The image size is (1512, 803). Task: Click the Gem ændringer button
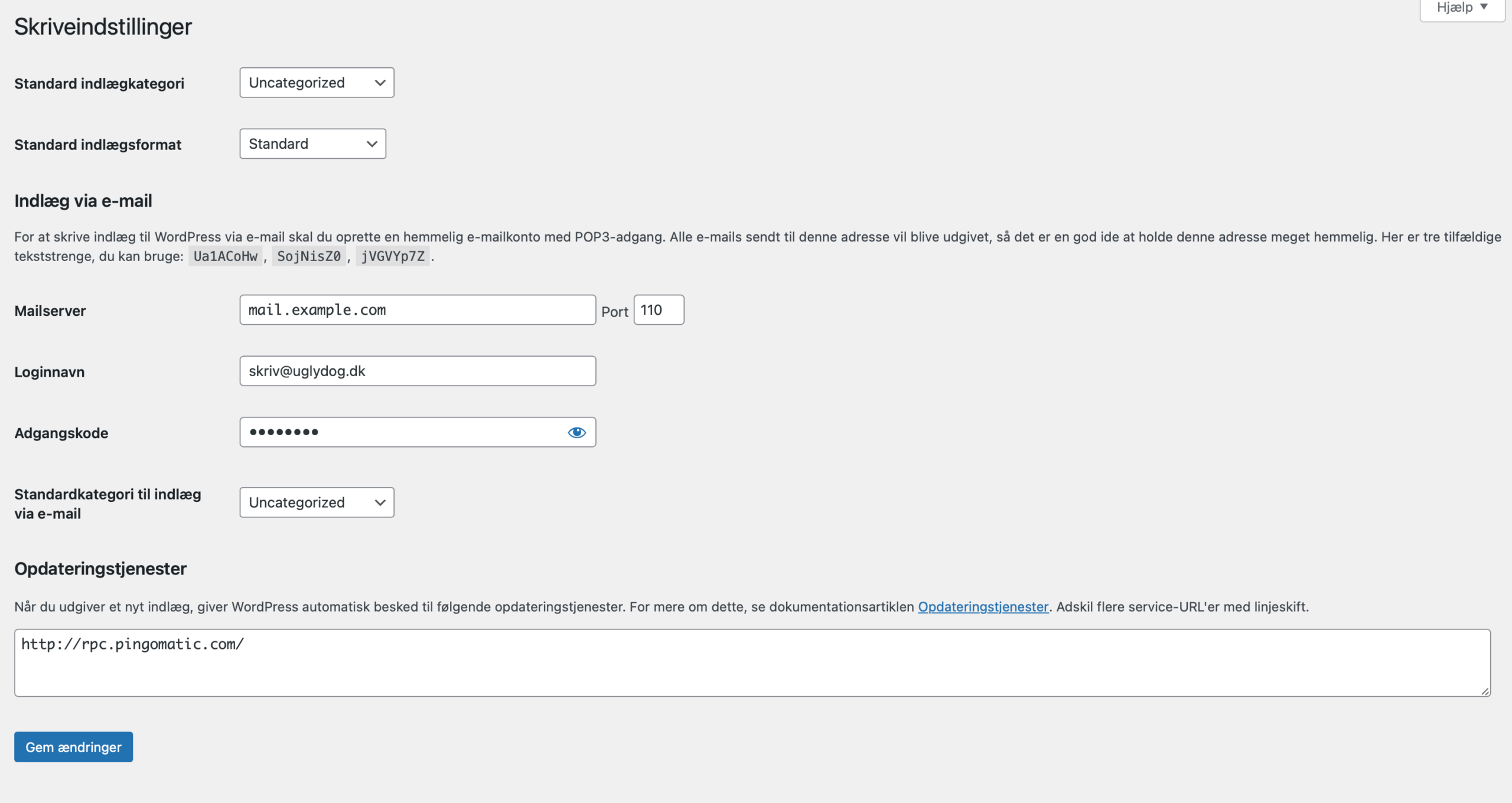pyautogui.click(x=73, y=747)
